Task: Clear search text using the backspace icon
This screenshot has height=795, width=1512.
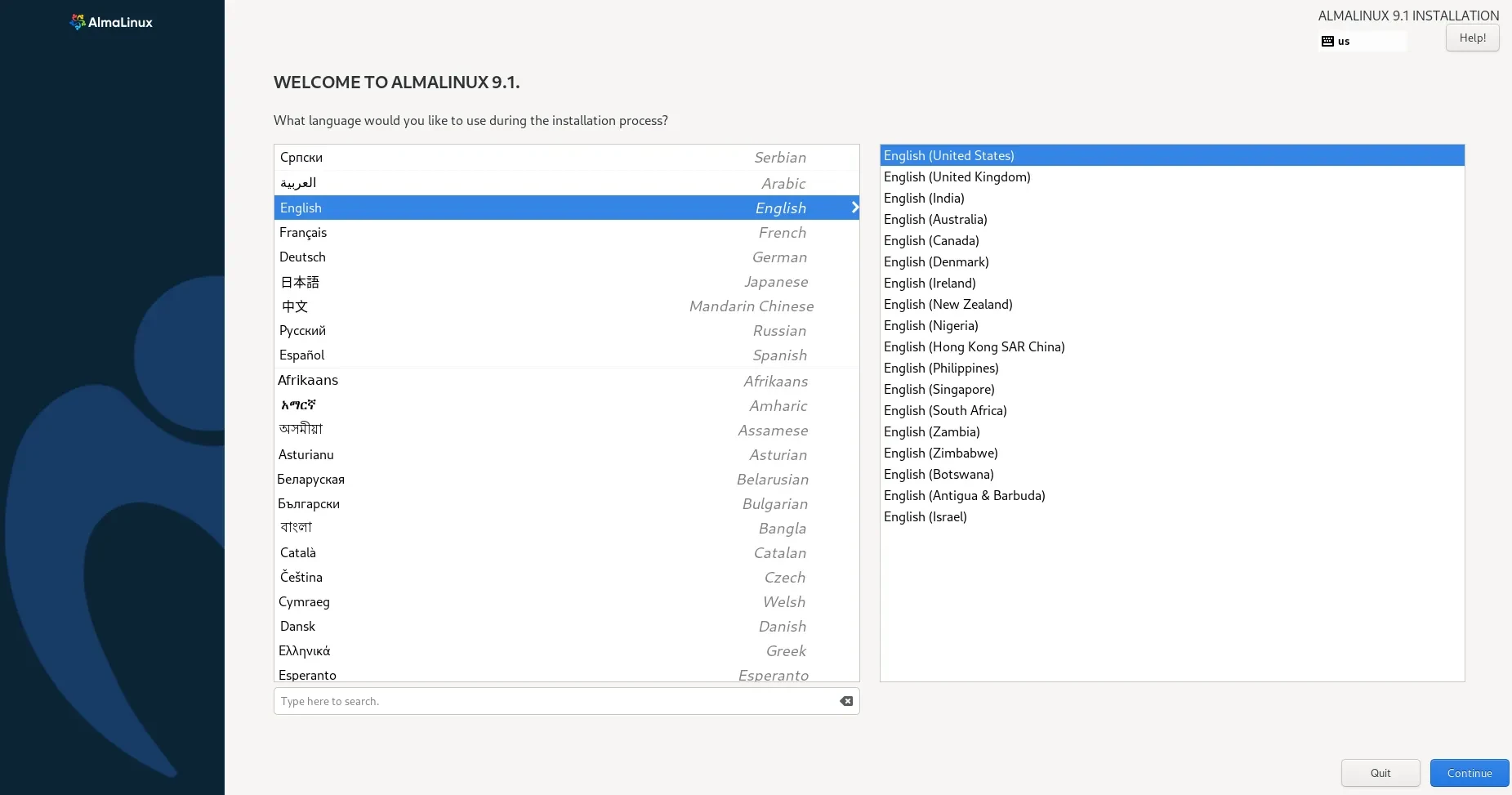Action: (845, 701)
